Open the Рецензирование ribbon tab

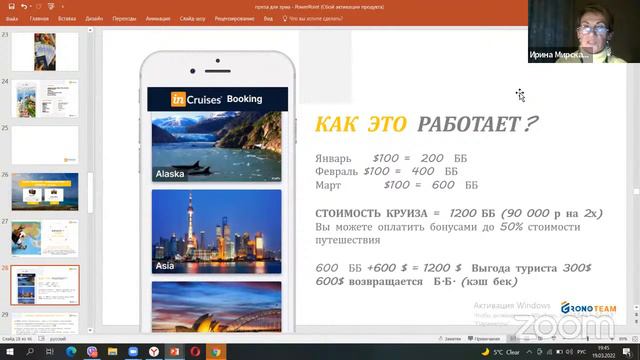tap(235, 18)
